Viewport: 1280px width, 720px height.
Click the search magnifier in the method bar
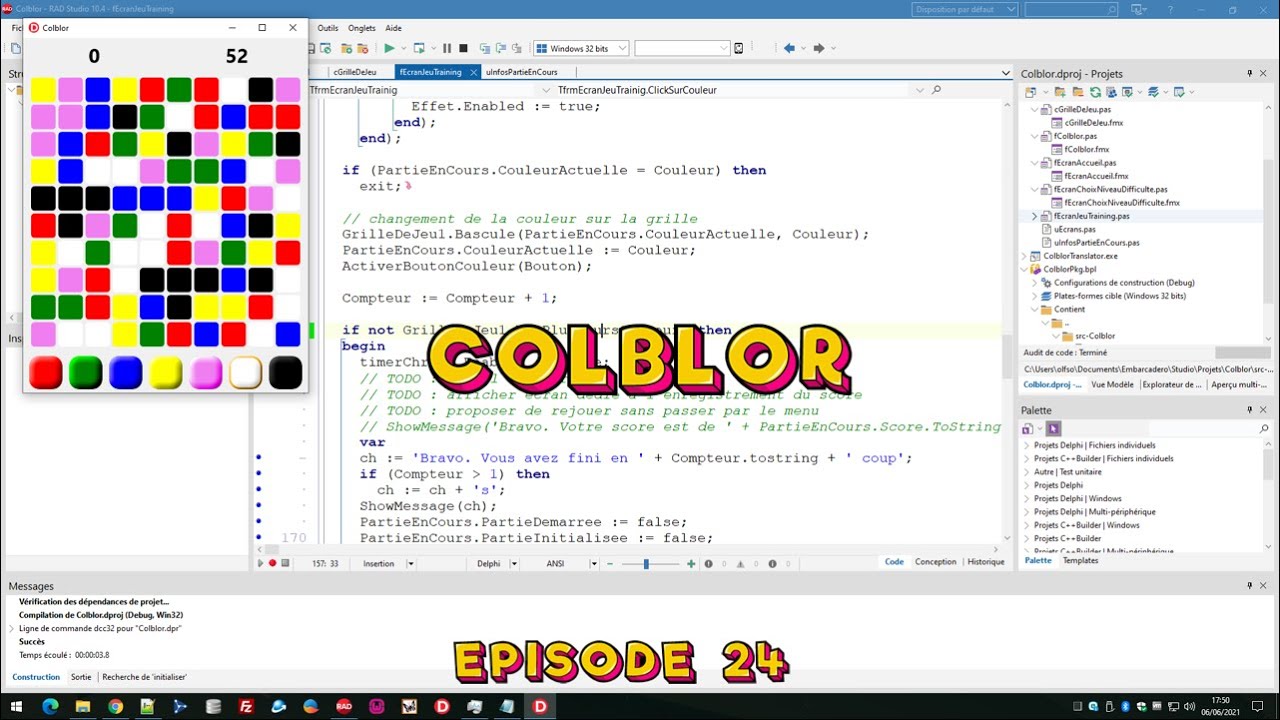point(936,90)
